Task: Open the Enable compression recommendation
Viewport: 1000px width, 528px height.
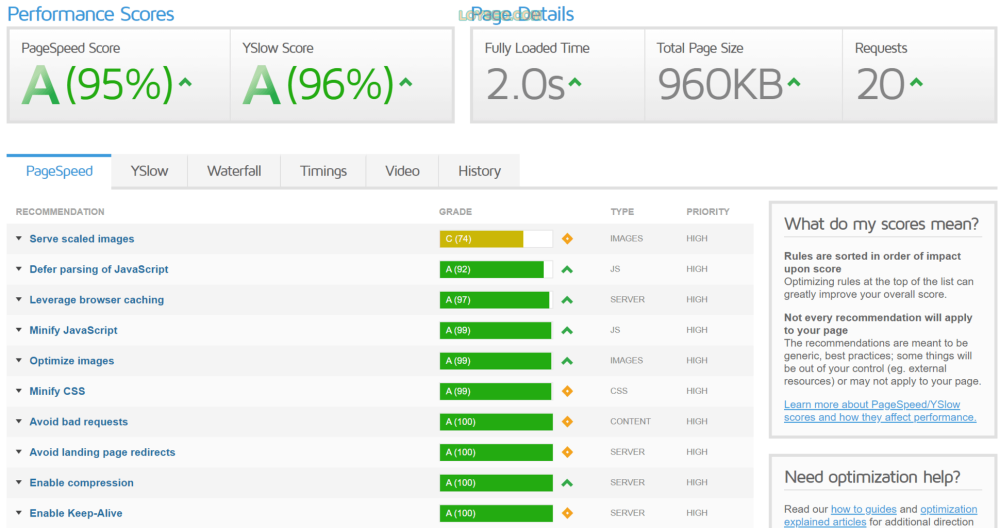Action: point(82,483)
